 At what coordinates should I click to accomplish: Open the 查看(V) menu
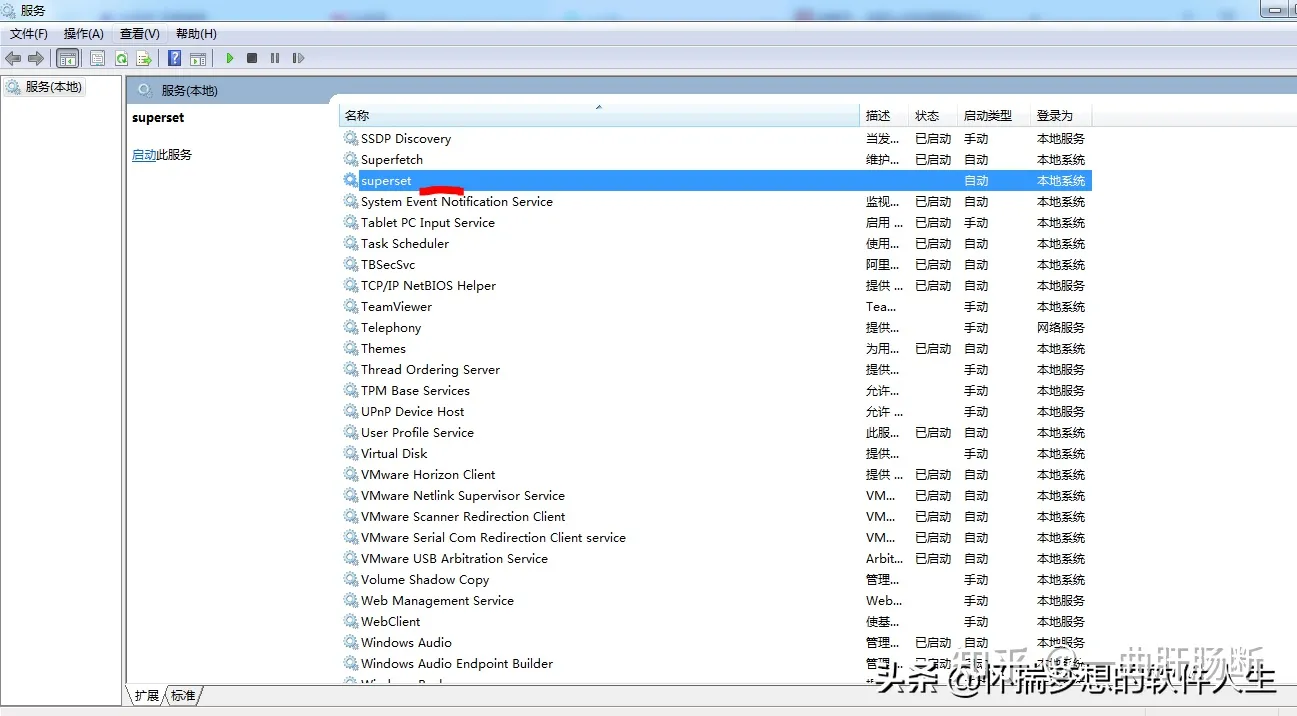140,34
